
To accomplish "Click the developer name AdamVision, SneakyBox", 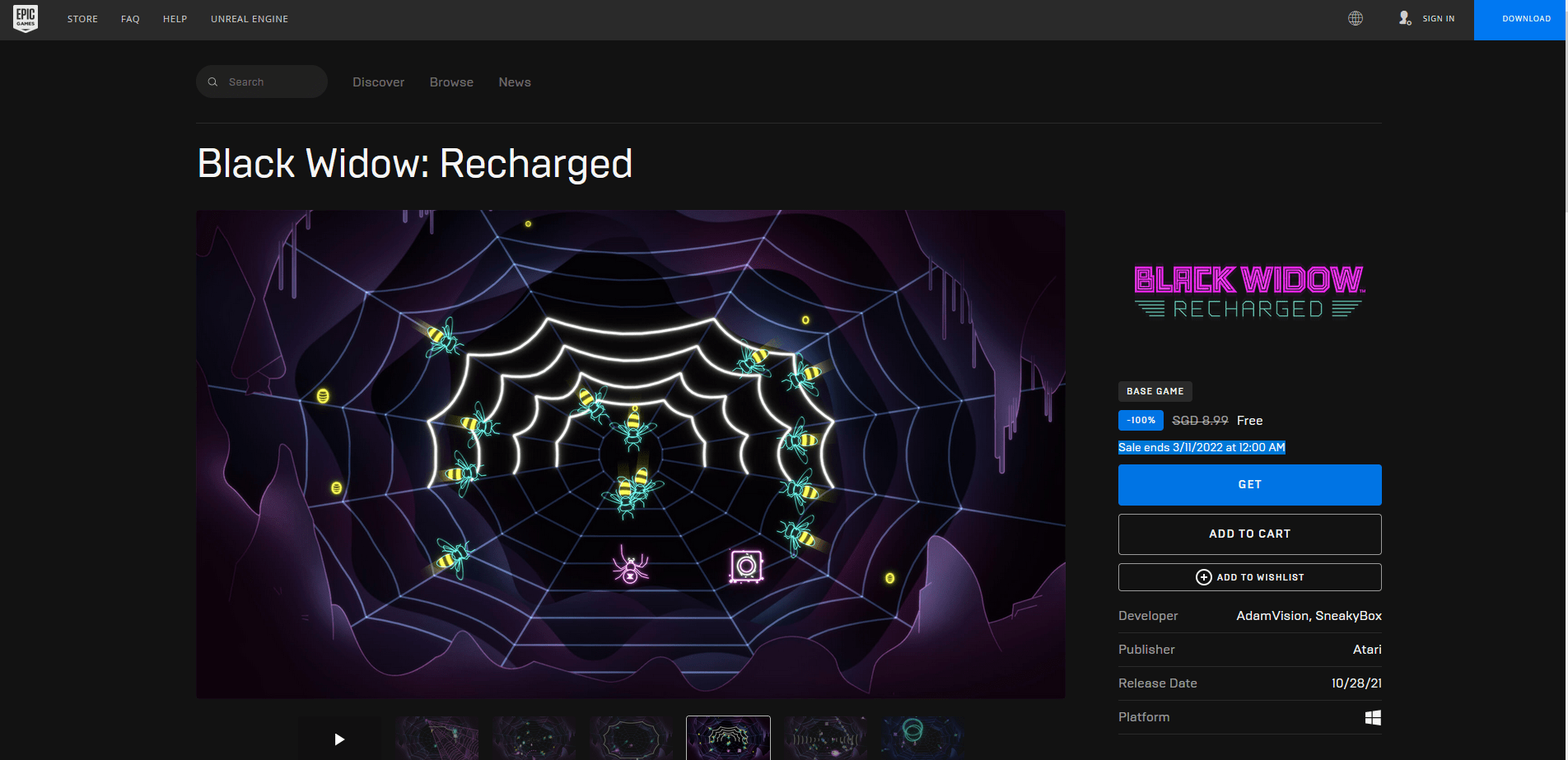I will pyautogui.click(x=1309, y=616).
